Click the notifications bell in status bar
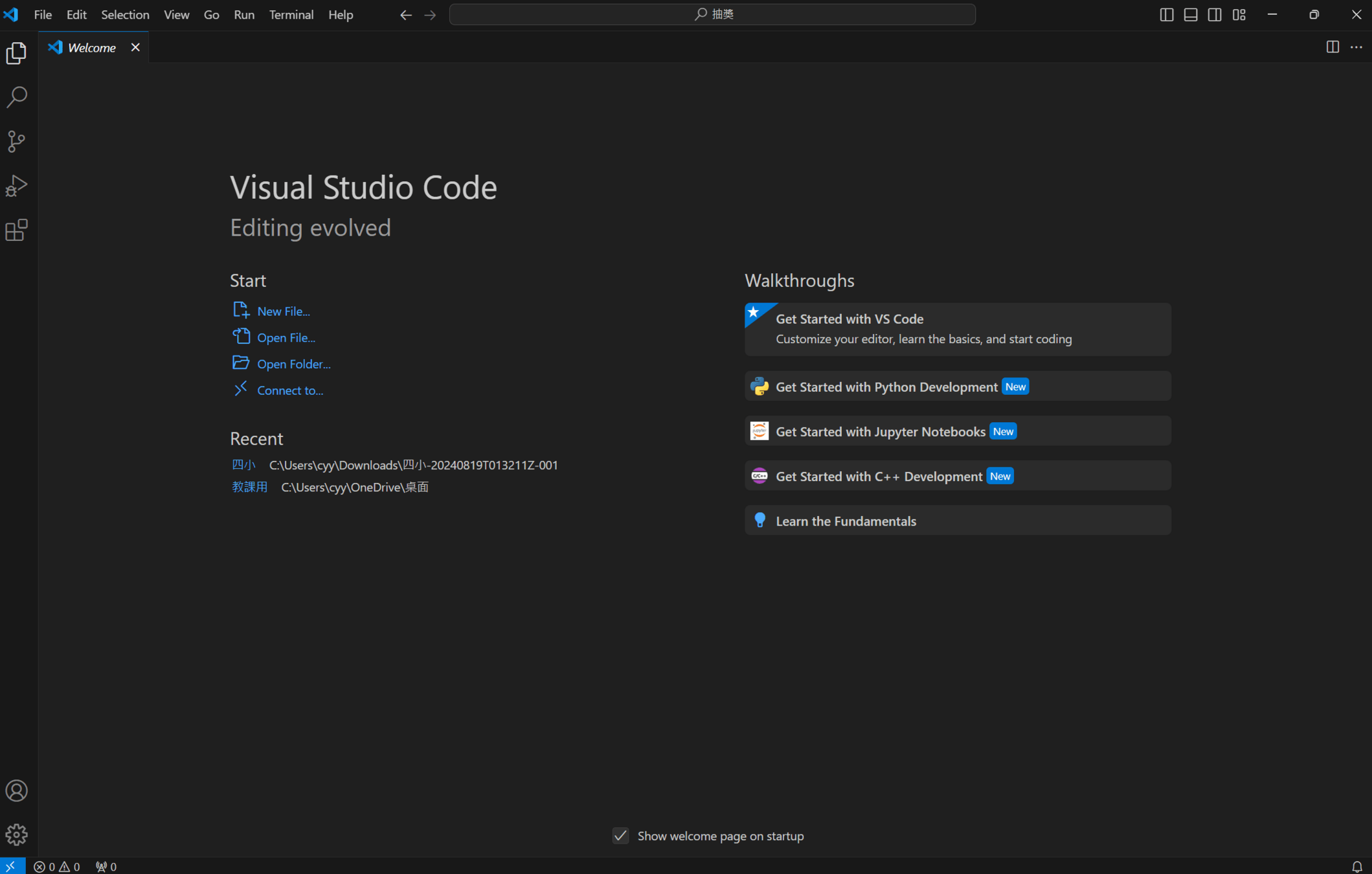 click(1356, 866)
